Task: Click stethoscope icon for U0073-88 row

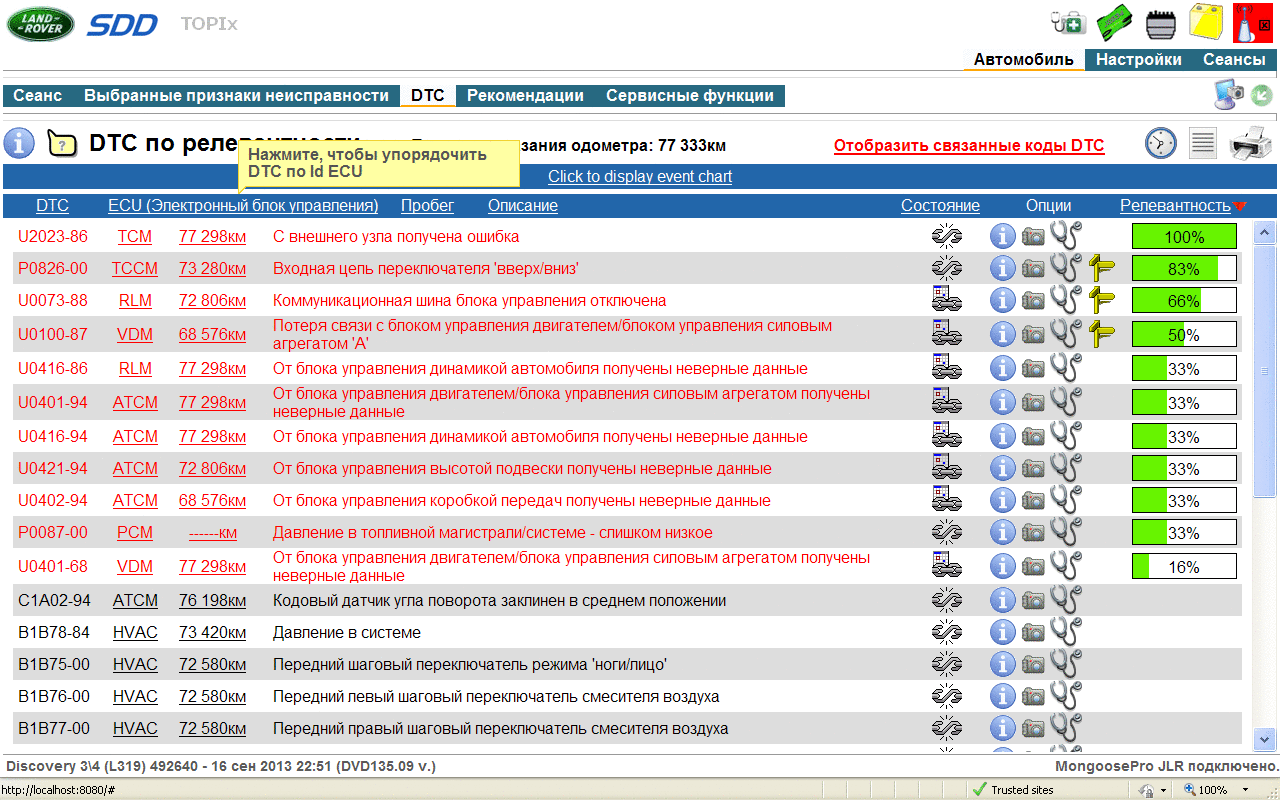Action: 1066,300
